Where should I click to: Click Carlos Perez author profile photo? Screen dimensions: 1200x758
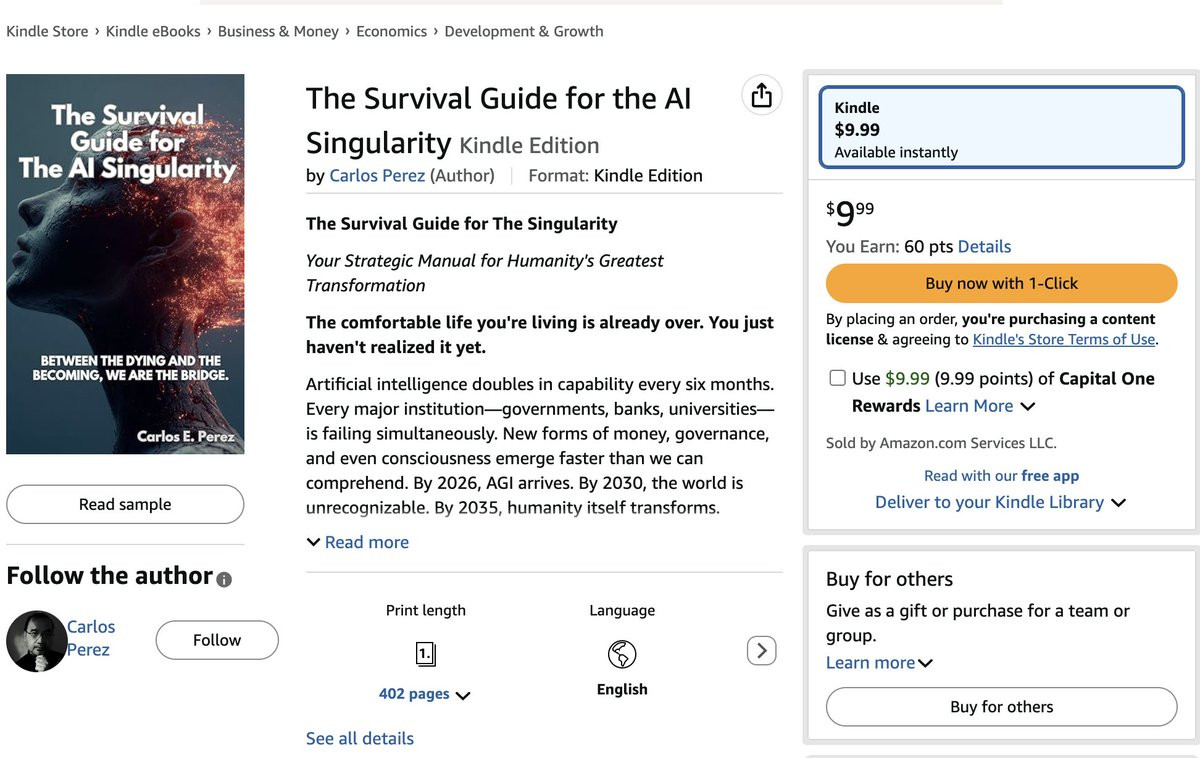36,641
